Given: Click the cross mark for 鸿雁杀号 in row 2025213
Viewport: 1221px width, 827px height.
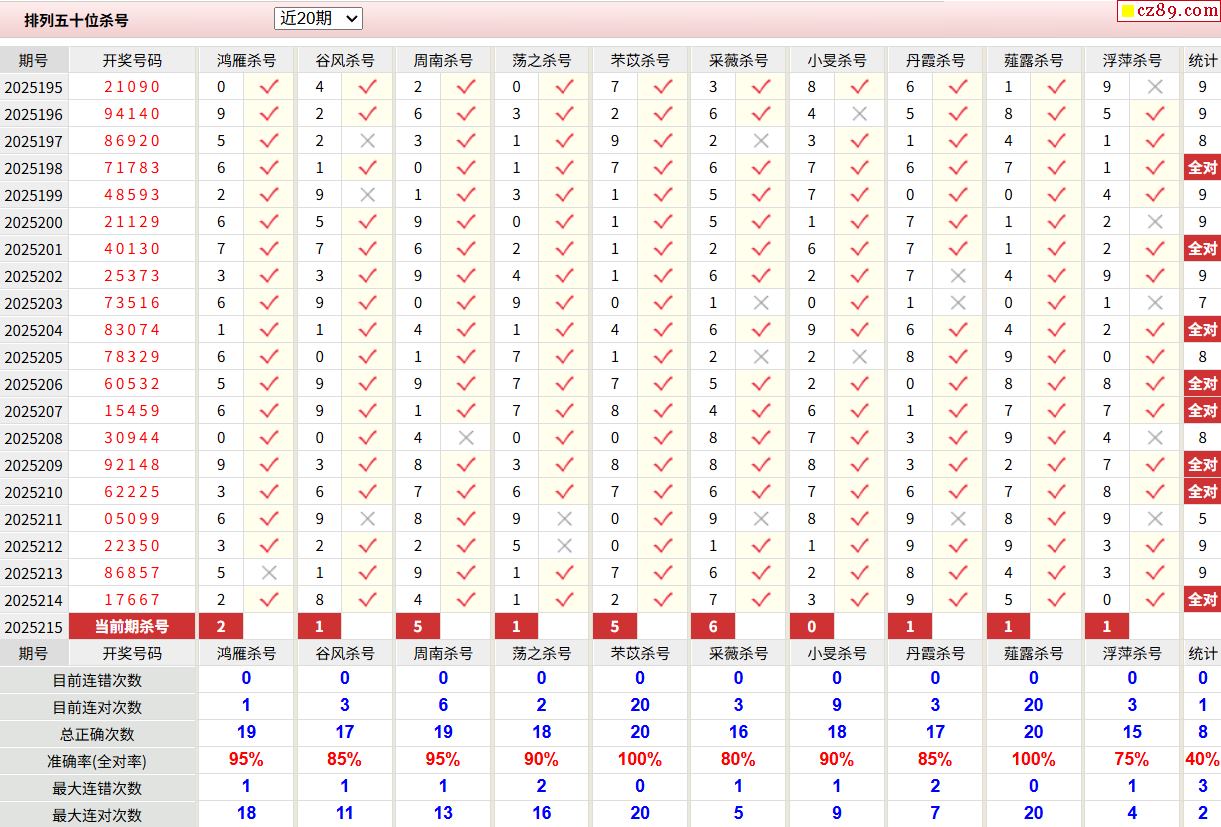Looking at the screenshot, I should 268,573.
